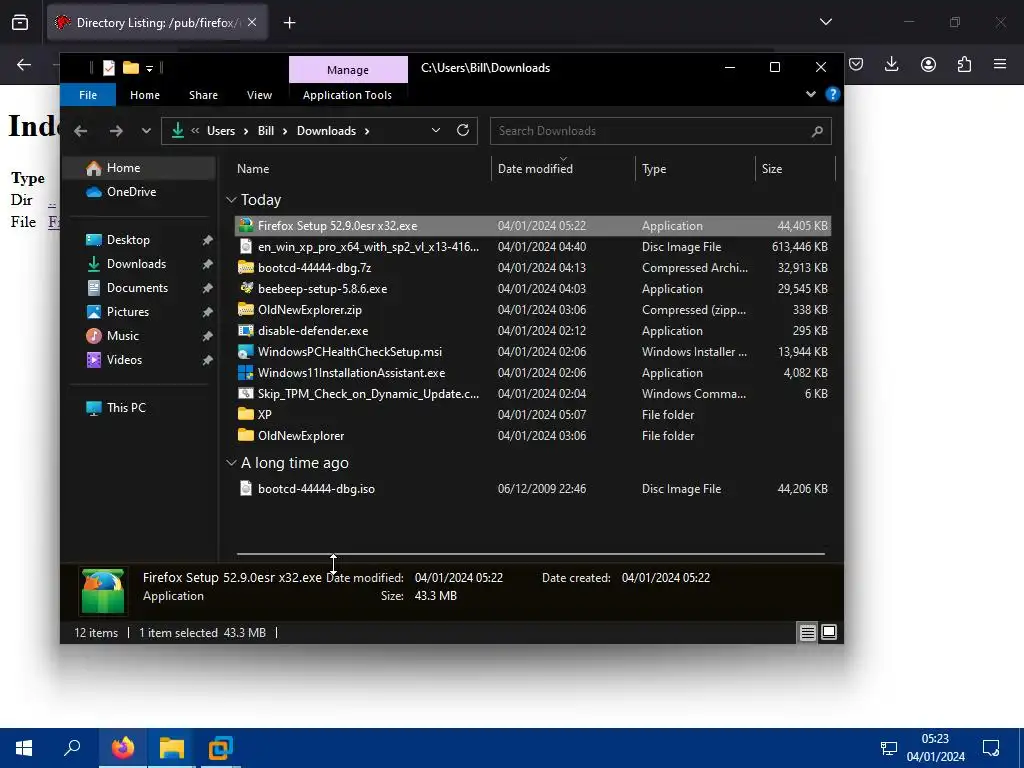This screenshot has width=1024, height=768.
Task: Open the File menu tab
Action: [88, 95]
